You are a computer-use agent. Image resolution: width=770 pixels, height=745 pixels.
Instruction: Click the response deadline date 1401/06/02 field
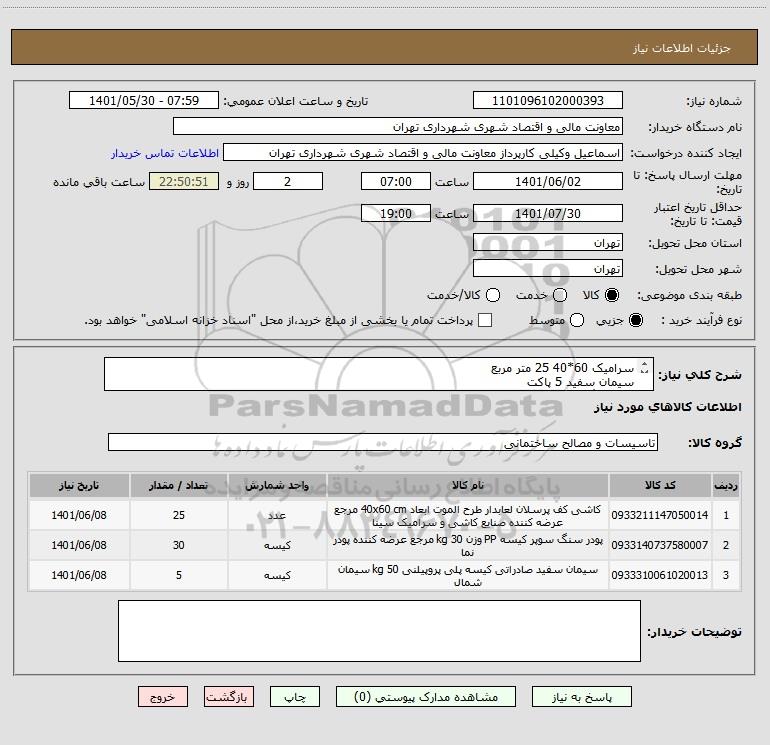tap(548, 181)
